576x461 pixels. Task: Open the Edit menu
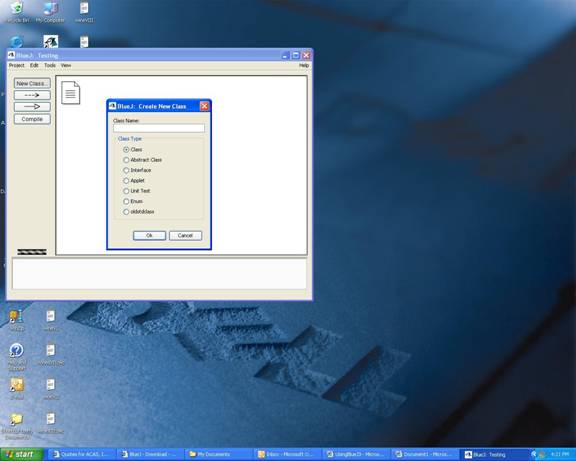pos(34,65)
